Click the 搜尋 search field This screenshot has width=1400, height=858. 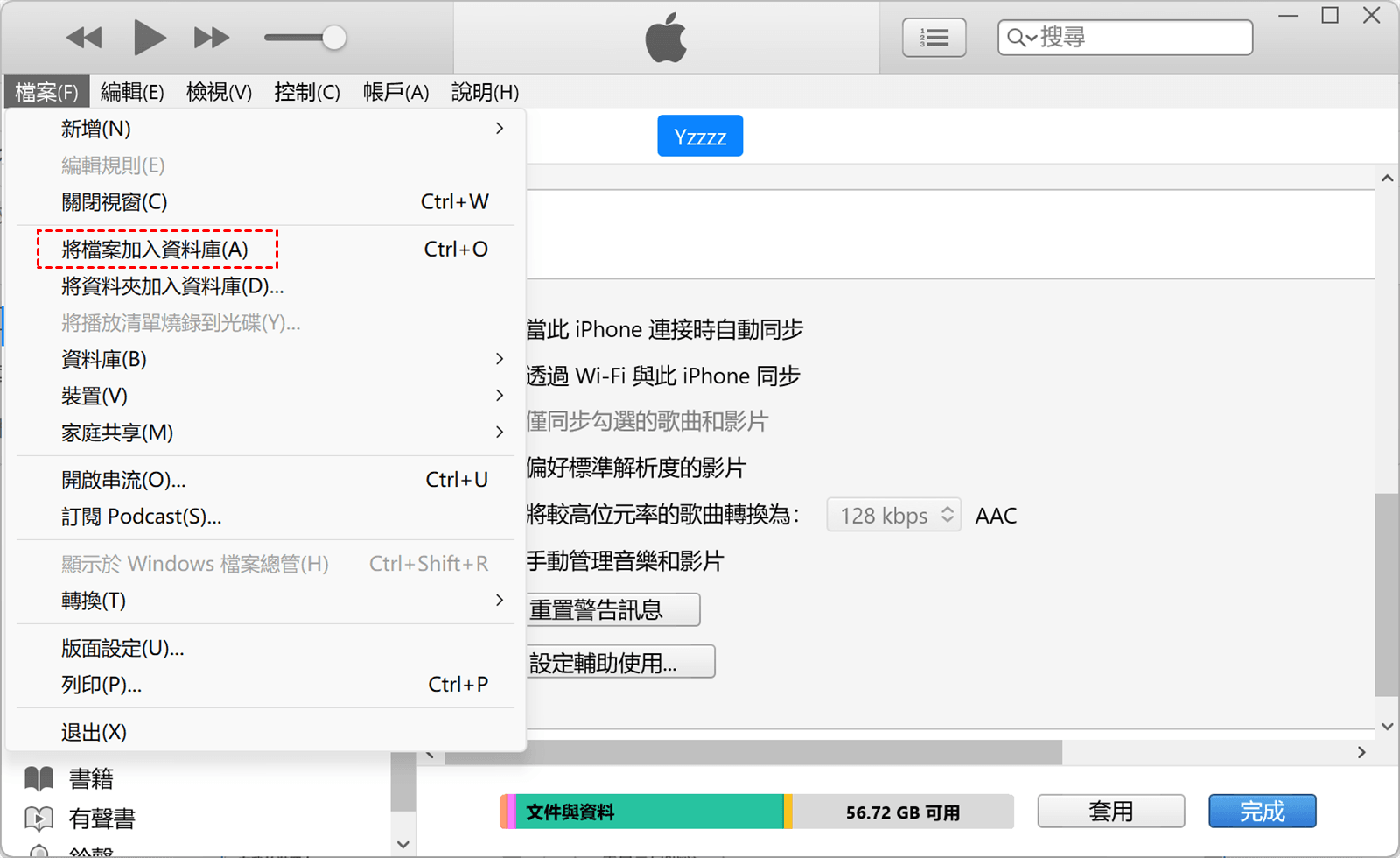click(1125, 38)
